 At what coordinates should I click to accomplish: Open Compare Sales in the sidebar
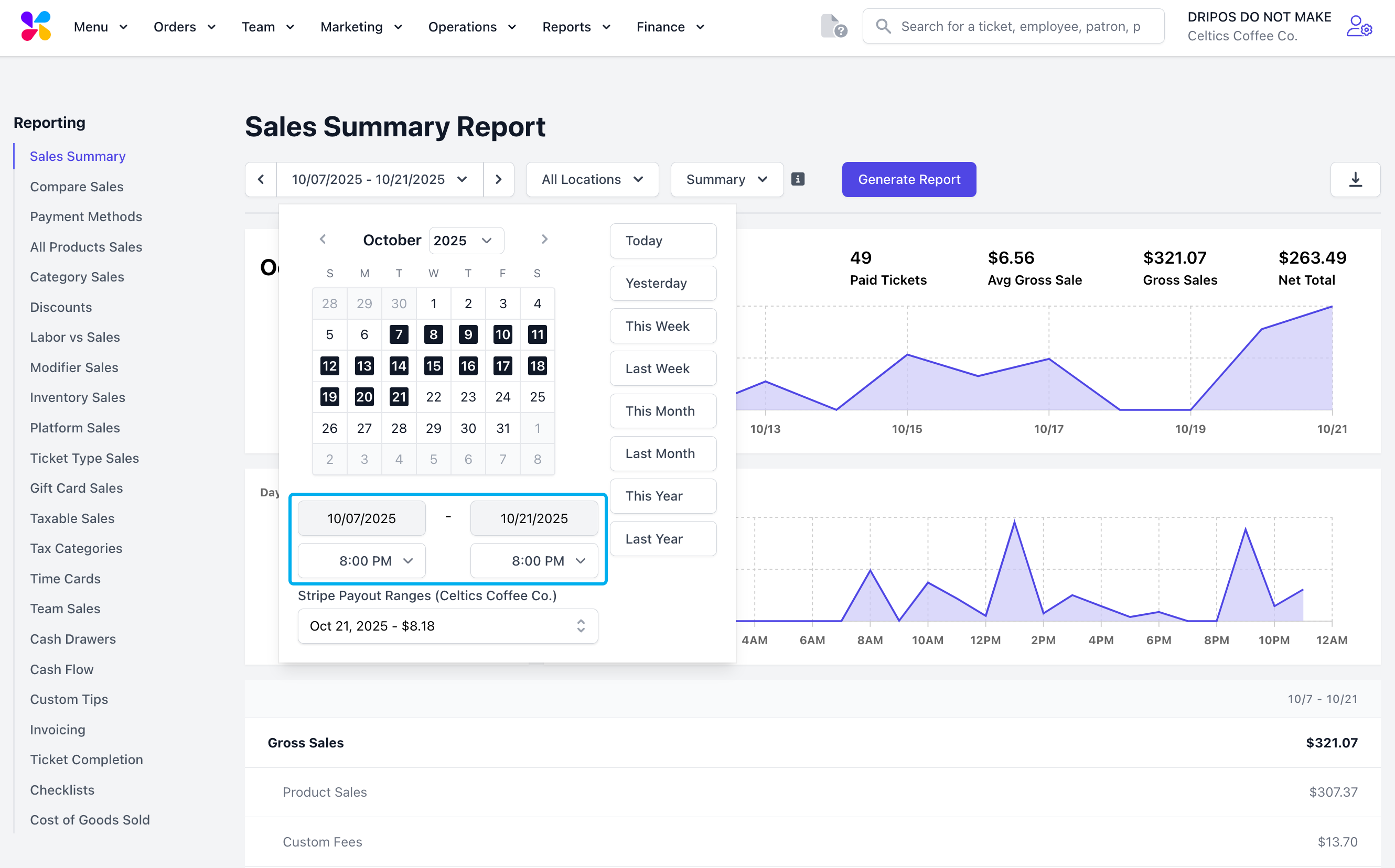click(77, 187)
